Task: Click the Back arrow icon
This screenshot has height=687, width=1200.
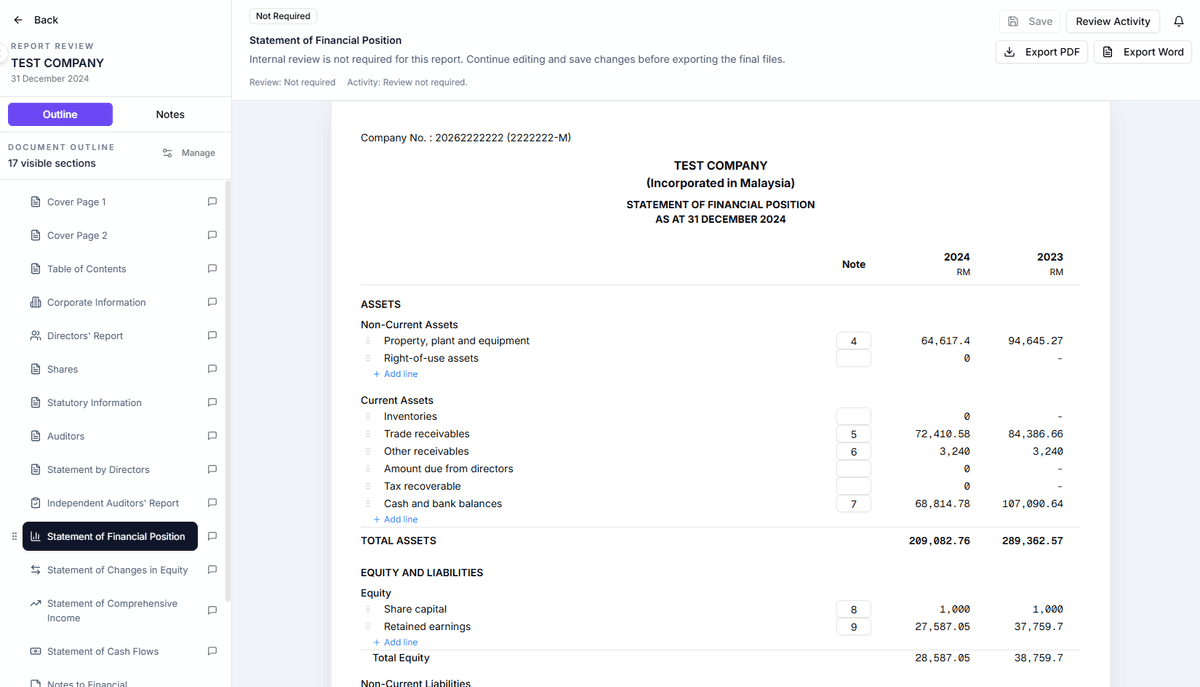Action: click(x=18, y=20)
